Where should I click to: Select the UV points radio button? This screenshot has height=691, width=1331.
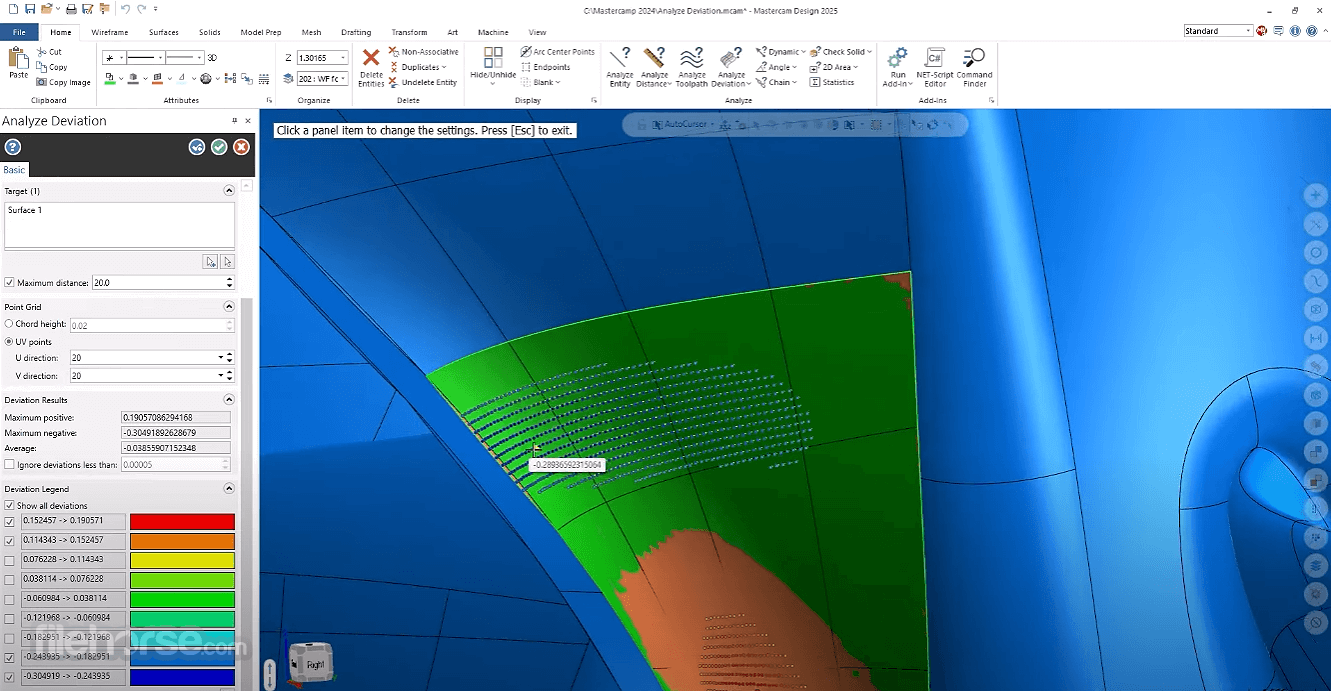pos(10,342)
